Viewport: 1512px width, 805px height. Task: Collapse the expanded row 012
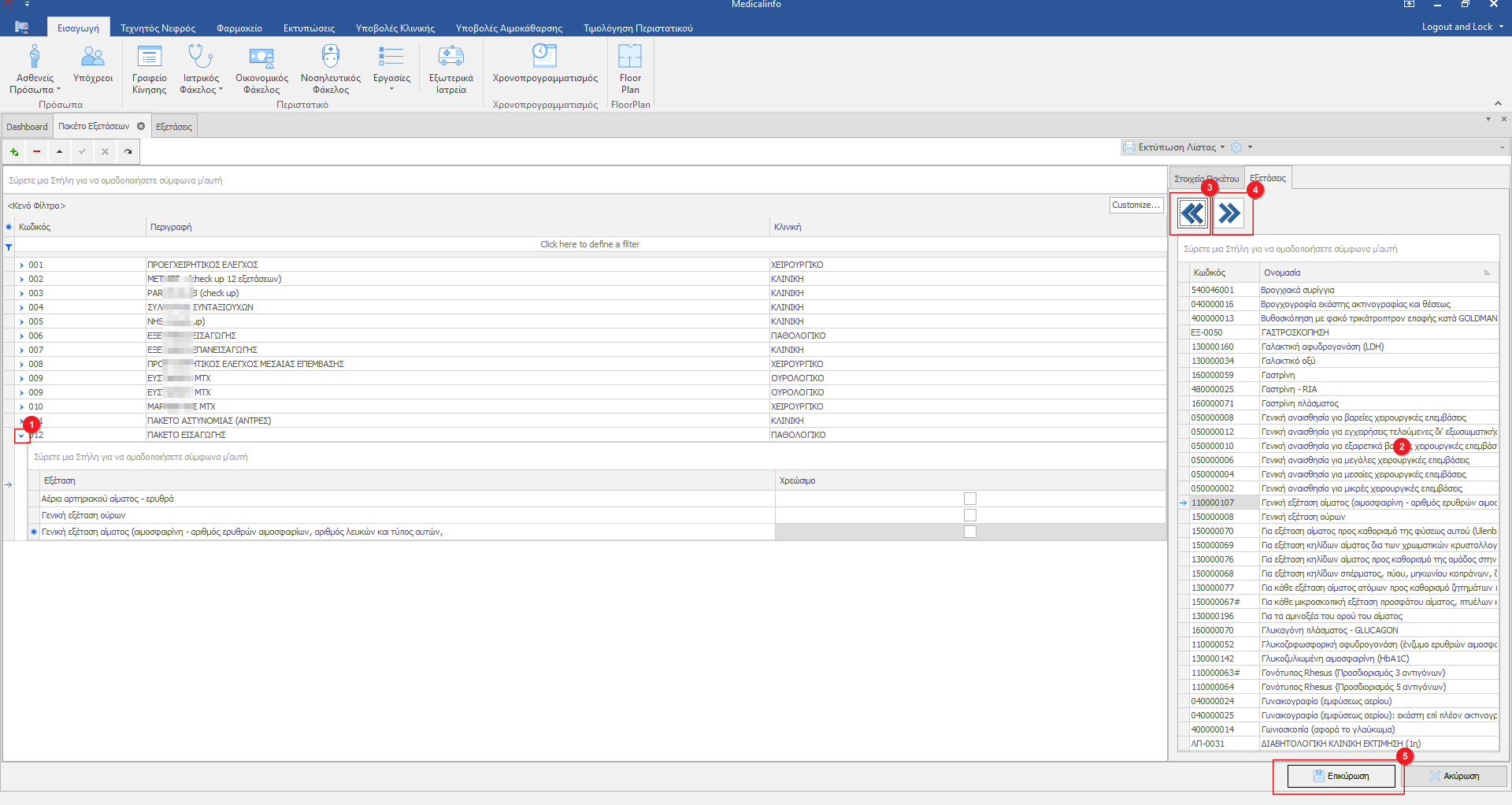tap(21, 436)
